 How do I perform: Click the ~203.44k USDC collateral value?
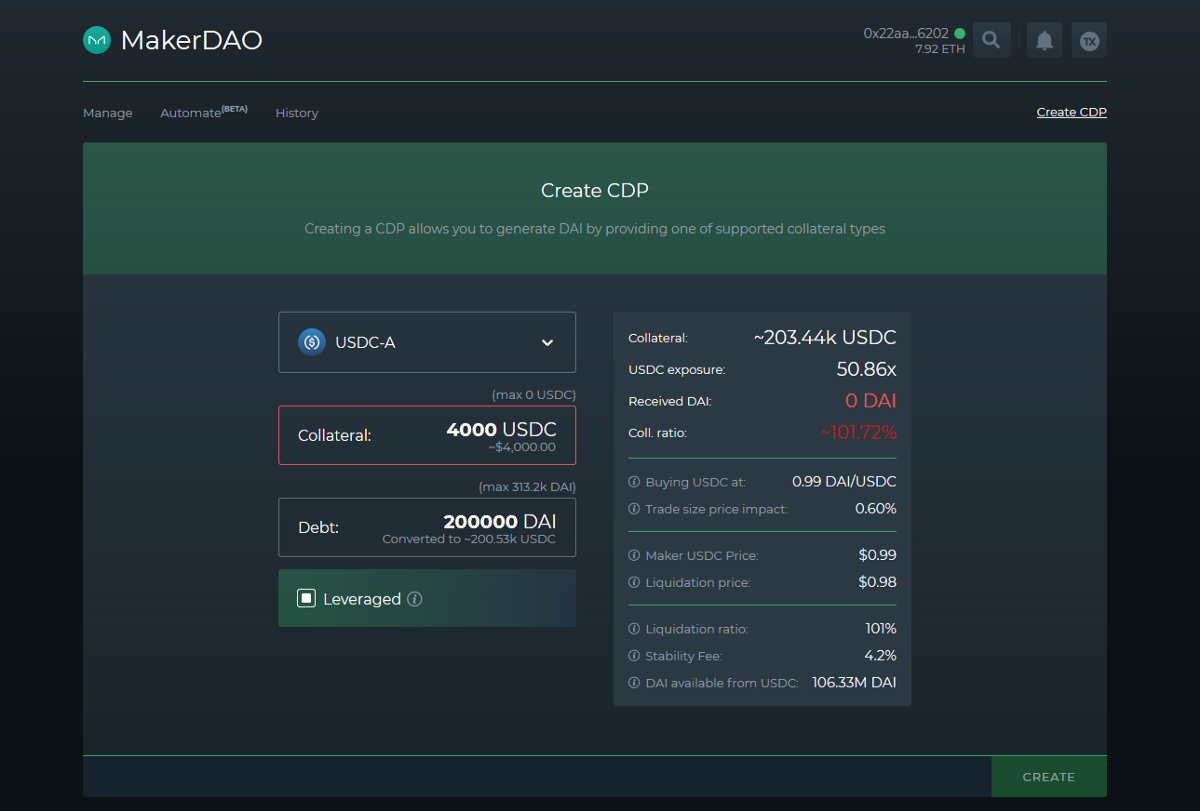pyautogui.click(x=825, y=338)
